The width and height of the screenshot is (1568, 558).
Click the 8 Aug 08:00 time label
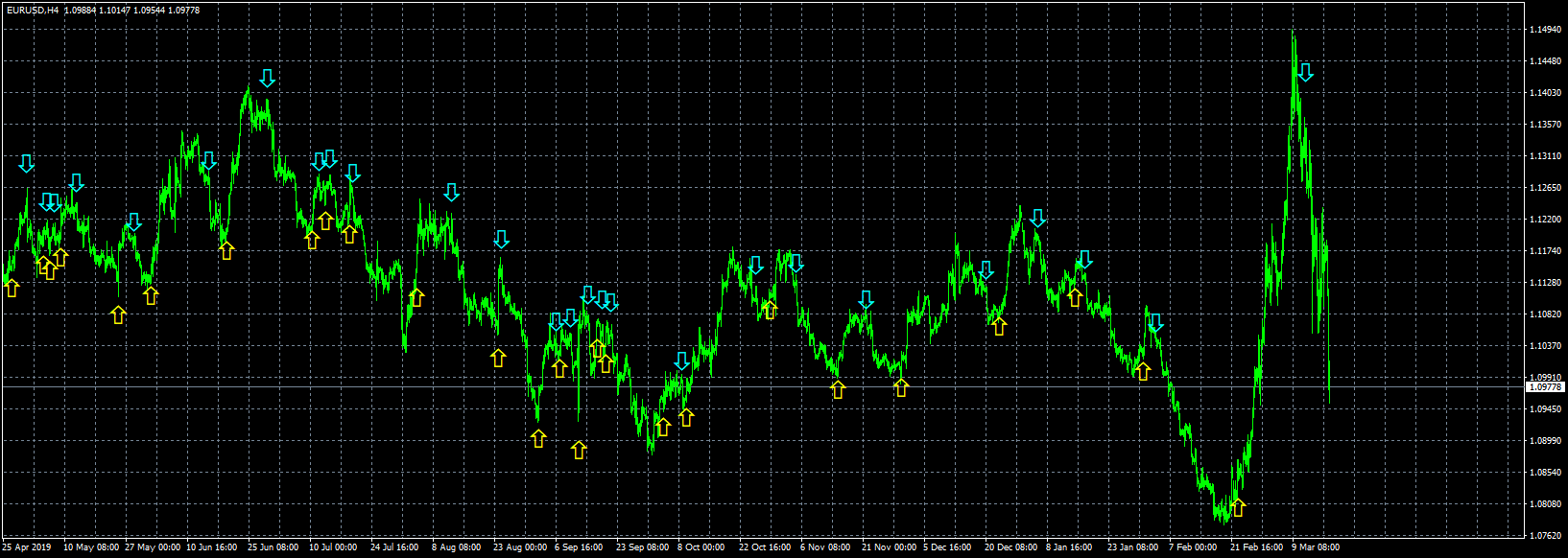pyautogui.click(x=457, y=547)
